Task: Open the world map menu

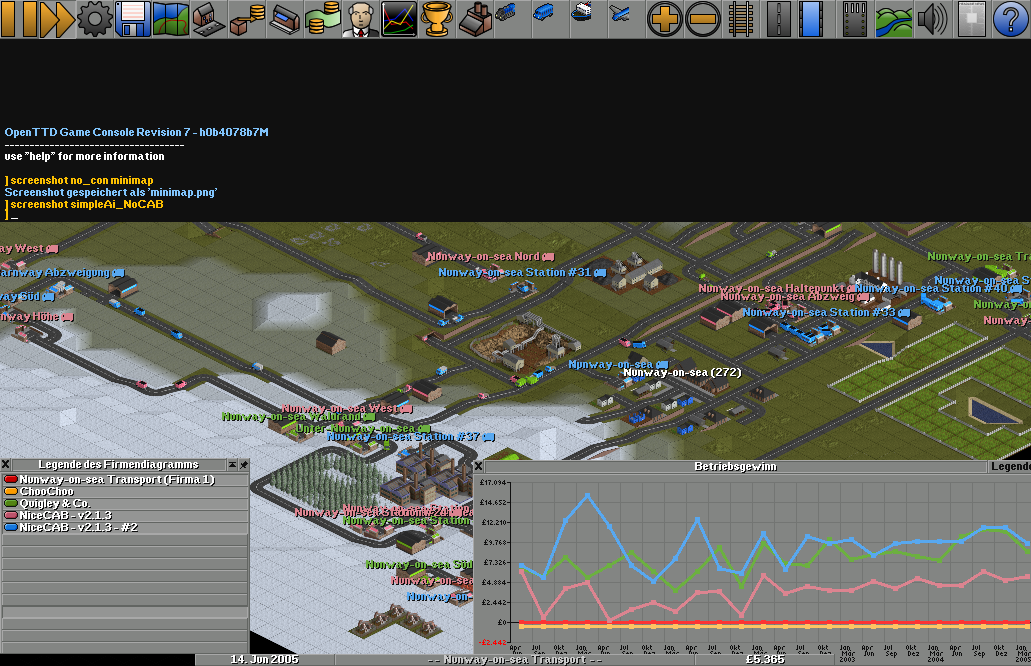Action: 171,19
